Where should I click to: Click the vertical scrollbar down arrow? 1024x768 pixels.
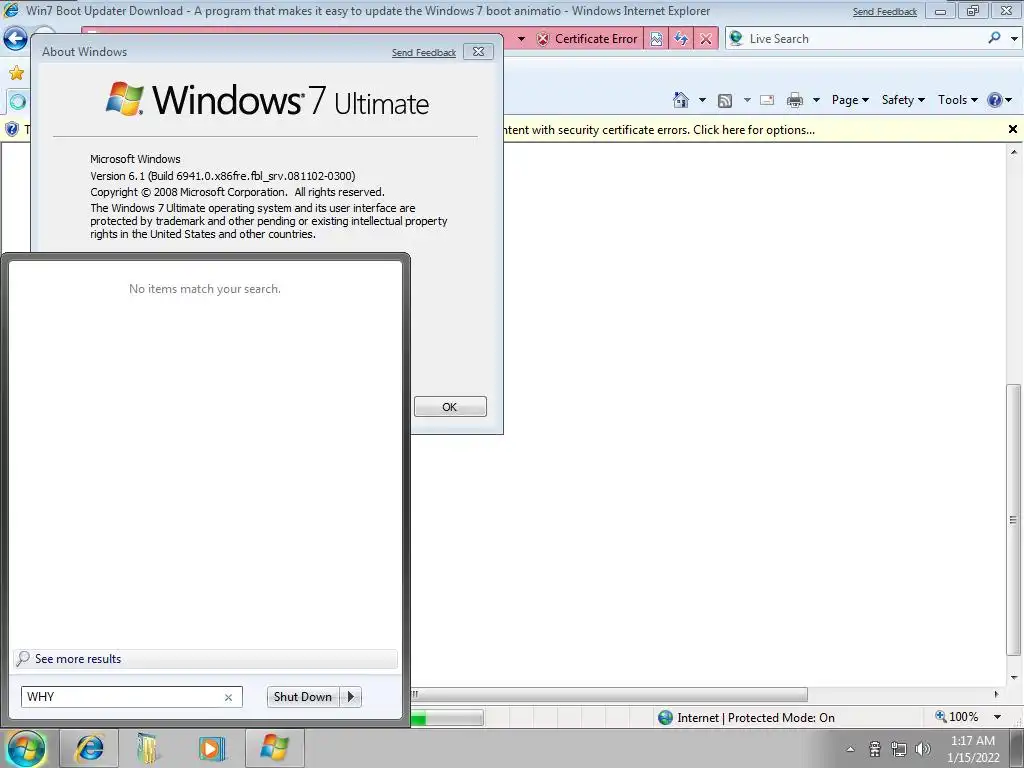[1013, 677]
